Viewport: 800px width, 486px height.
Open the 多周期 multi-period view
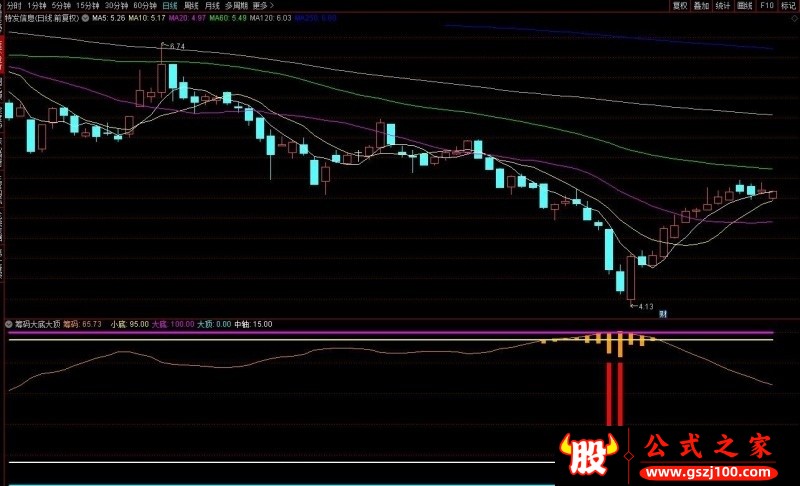coord(236,6)
